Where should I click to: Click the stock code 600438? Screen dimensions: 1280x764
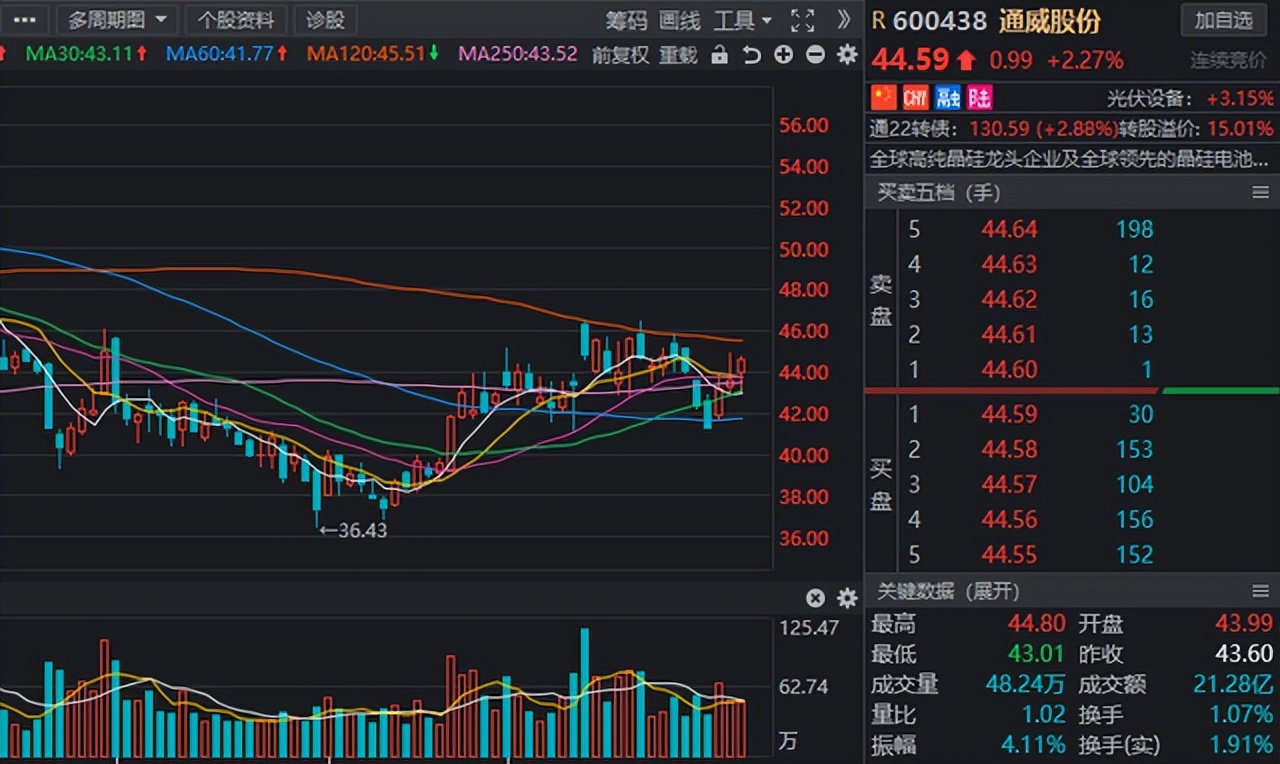pos(940,21)
